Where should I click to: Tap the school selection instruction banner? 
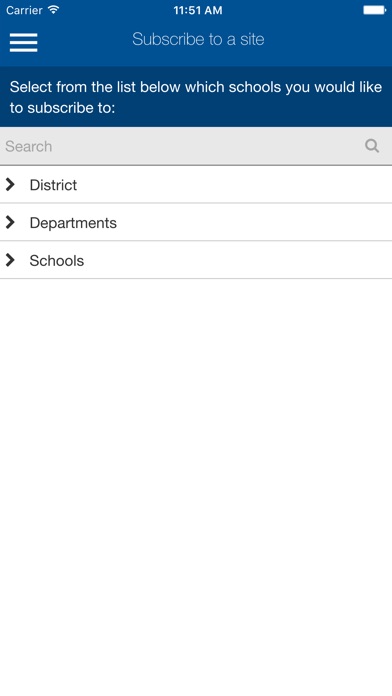point(196,97)
